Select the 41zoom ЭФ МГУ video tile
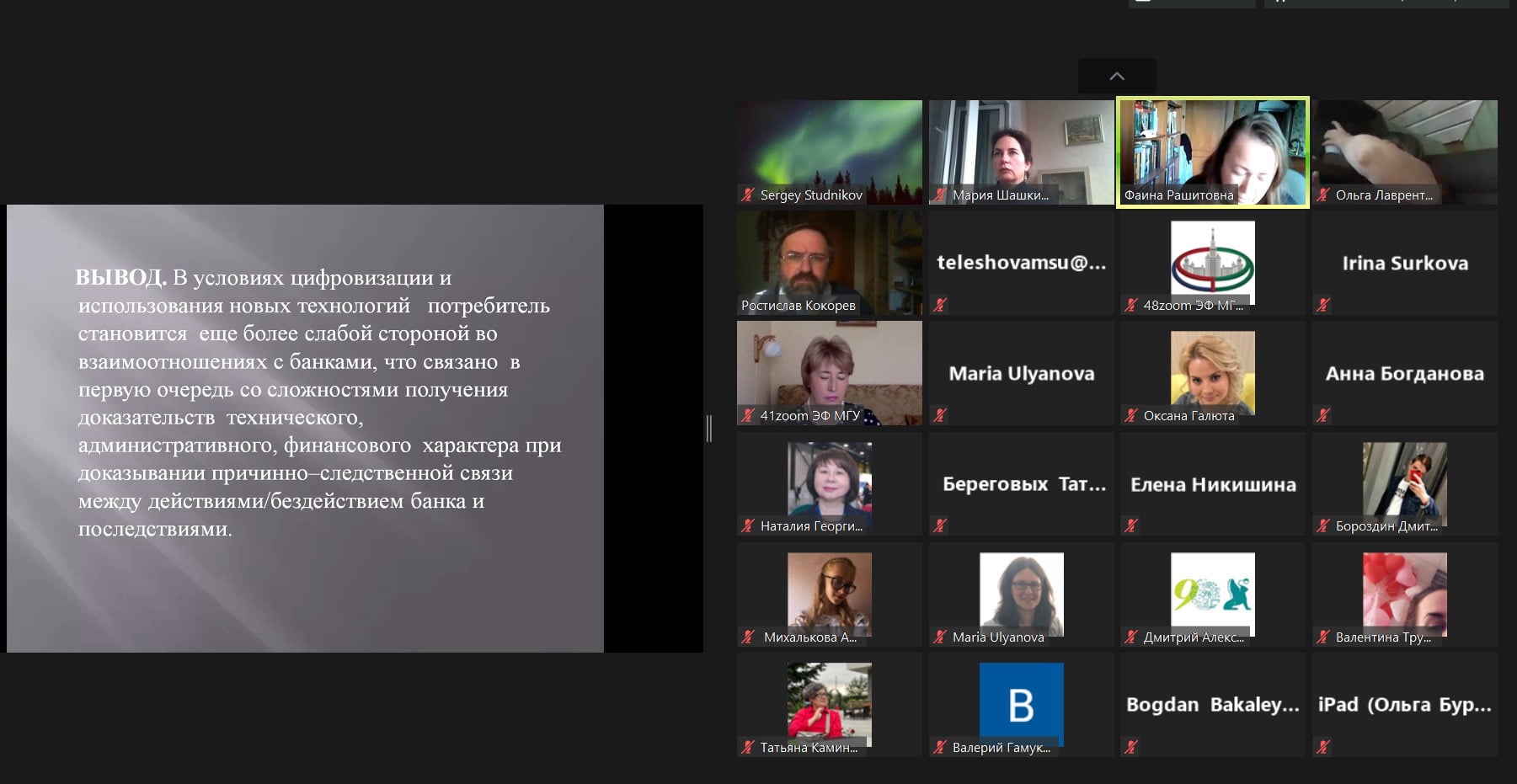This screenshot has height=784, width=1517. (830, 373)
